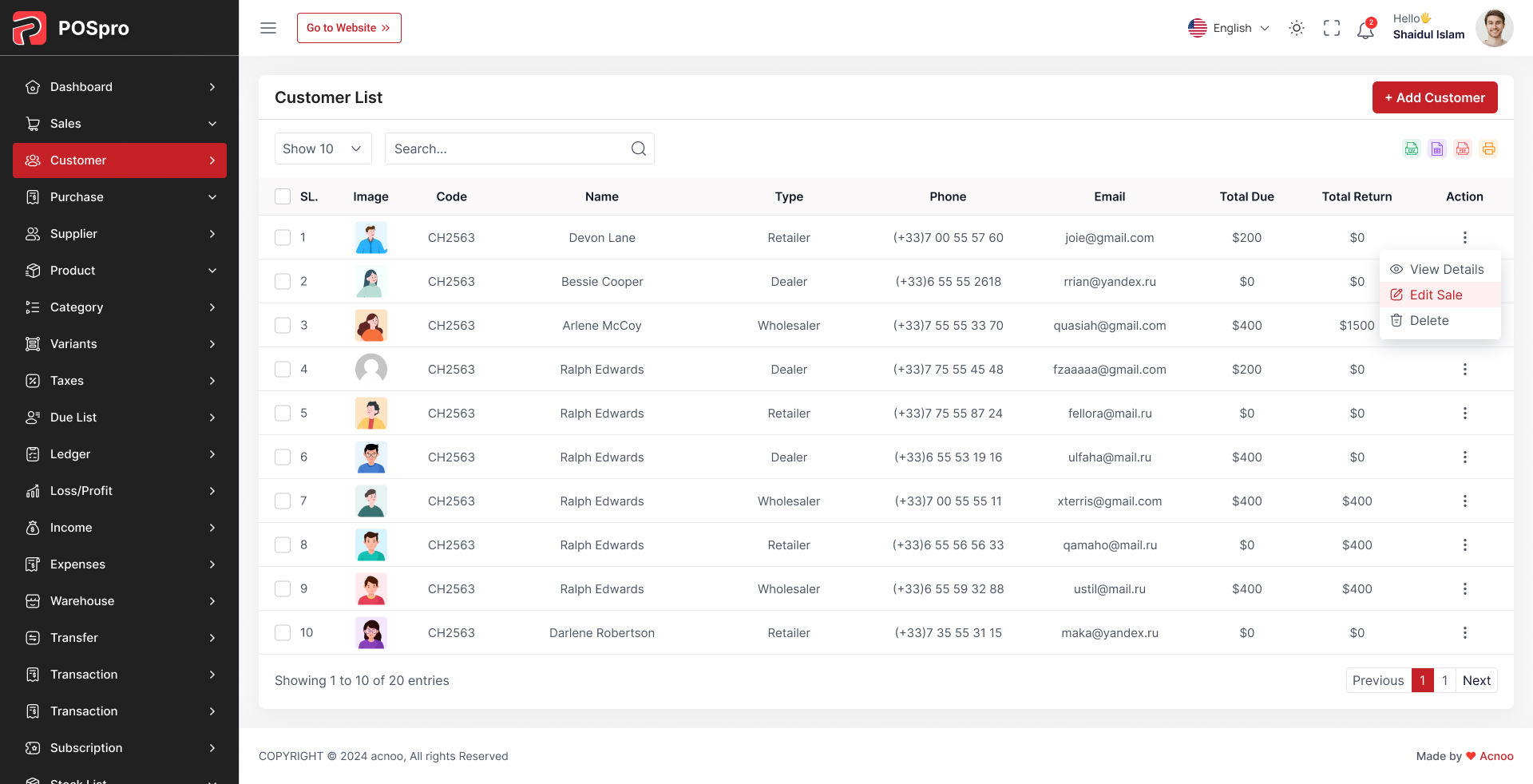Click the Go to Website button
The image size is (1533, 784).
[349, 28]
